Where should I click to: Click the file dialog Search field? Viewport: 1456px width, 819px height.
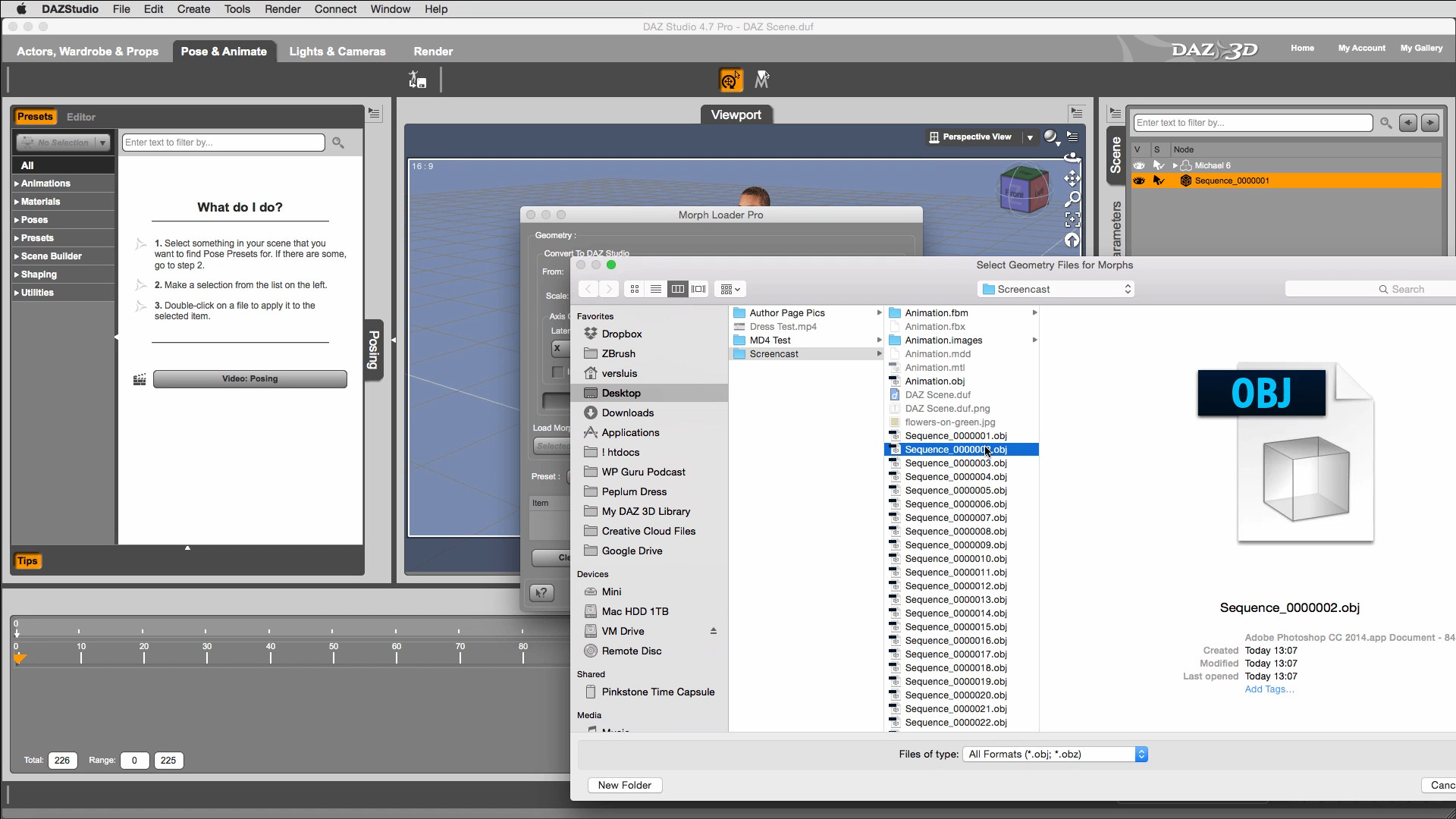point(1370,289)
